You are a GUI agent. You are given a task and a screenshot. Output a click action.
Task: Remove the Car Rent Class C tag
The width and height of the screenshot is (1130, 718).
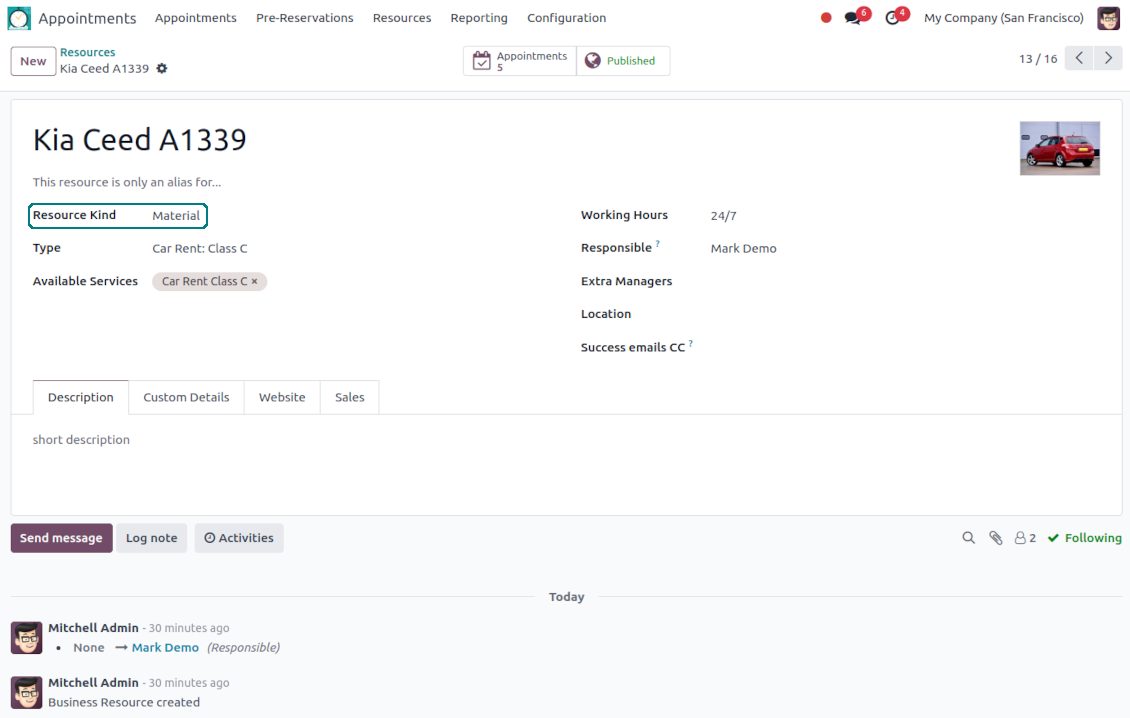[254, 282]
